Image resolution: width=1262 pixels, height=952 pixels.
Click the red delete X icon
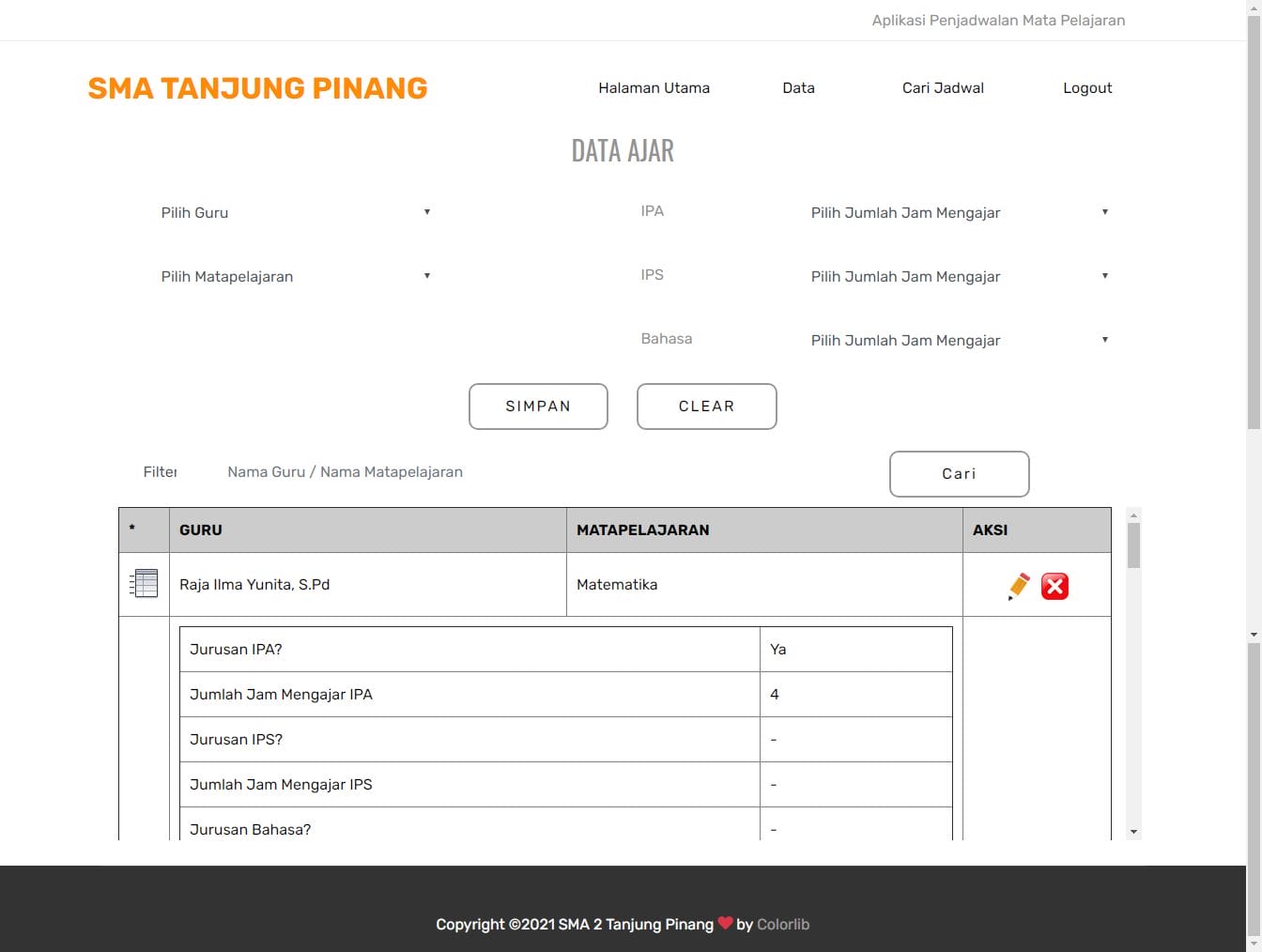[x=1054, y=586]
